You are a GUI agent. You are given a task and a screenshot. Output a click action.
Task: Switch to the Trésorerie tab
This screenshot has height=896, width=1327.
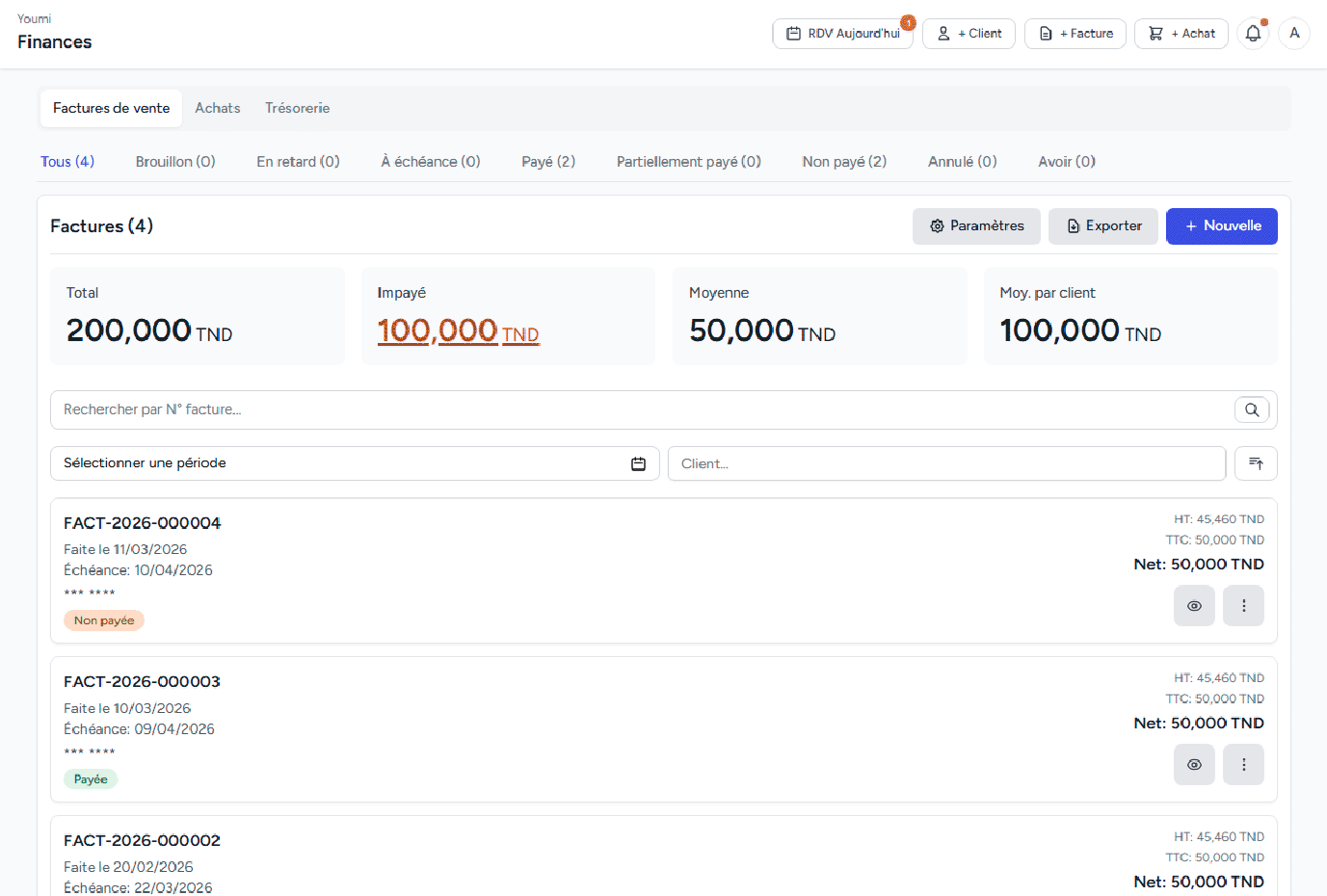pyautogui.click(x=297, y=109)
